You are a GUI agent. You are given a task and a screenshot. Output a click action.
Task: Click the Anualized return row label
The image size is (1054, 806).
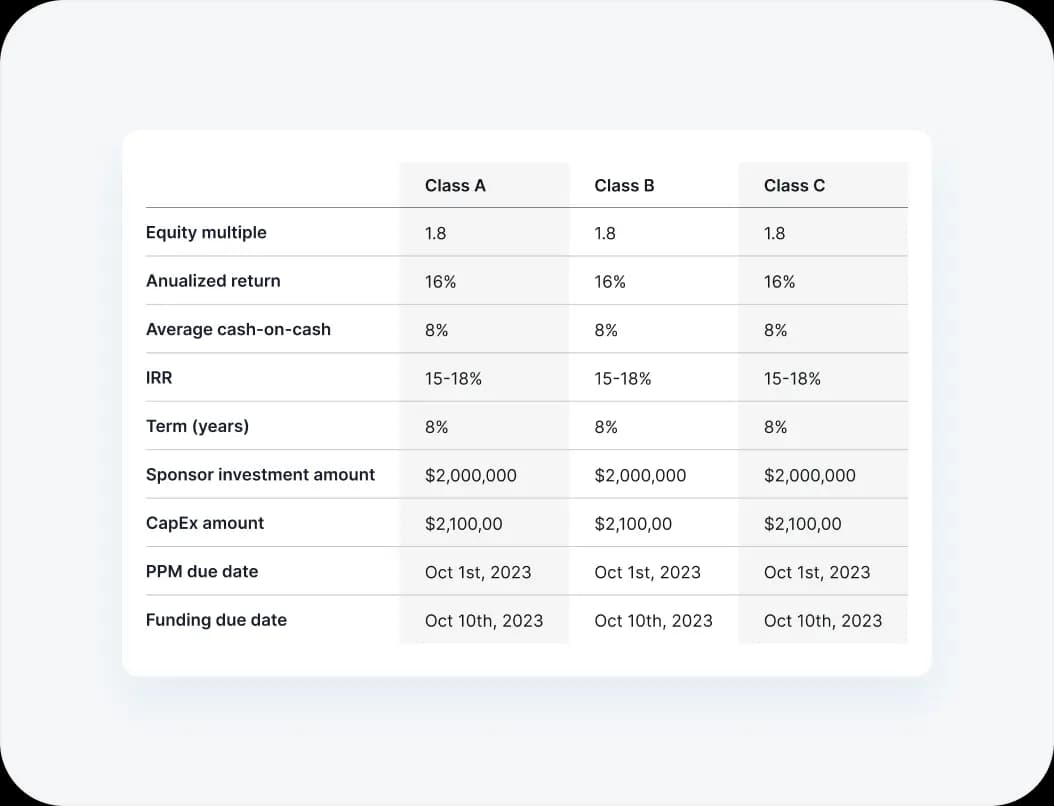pos(213,281)
